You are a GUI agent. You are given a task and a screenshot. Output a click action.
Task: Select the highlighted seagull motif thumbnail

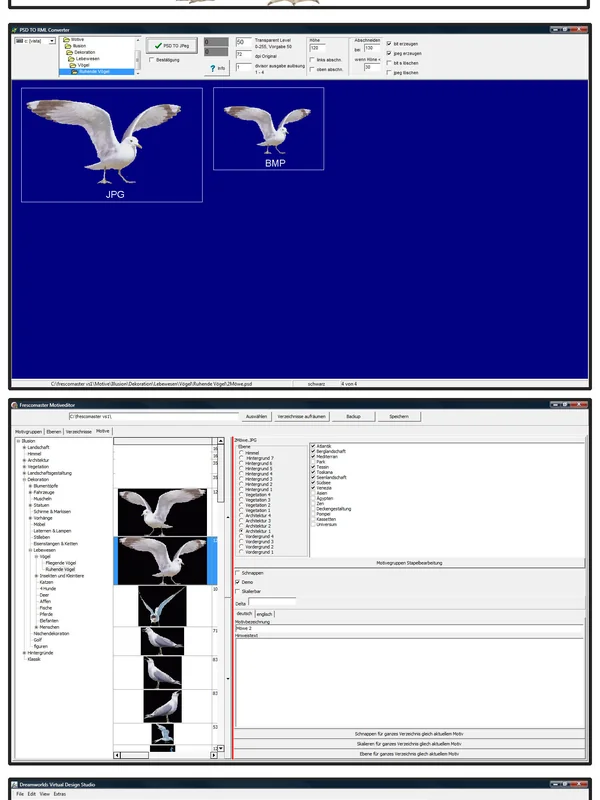coord(162,561)
